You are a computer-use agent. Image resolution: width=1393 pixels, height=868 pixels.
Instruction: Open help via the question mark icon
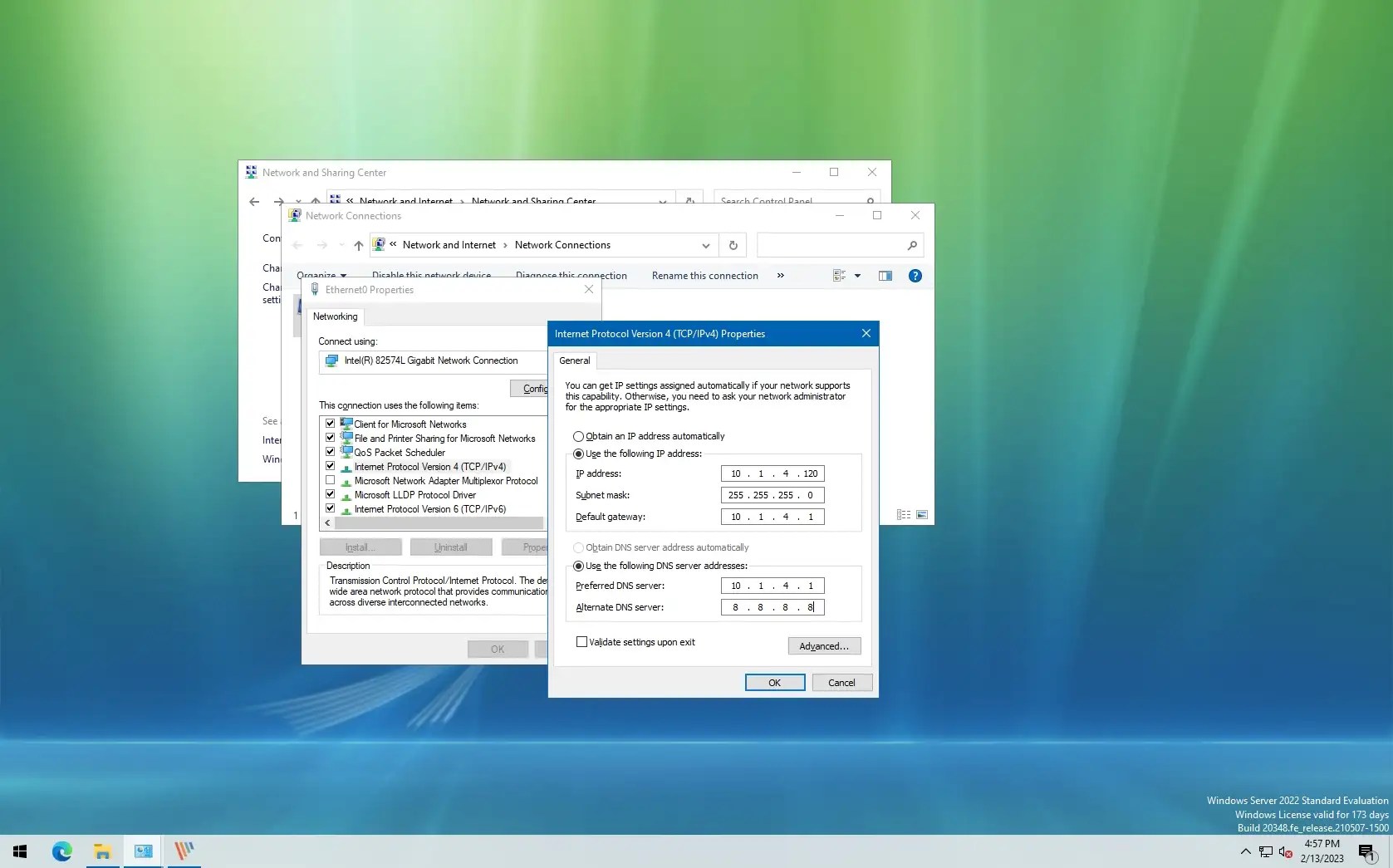[x=915, y=275]
